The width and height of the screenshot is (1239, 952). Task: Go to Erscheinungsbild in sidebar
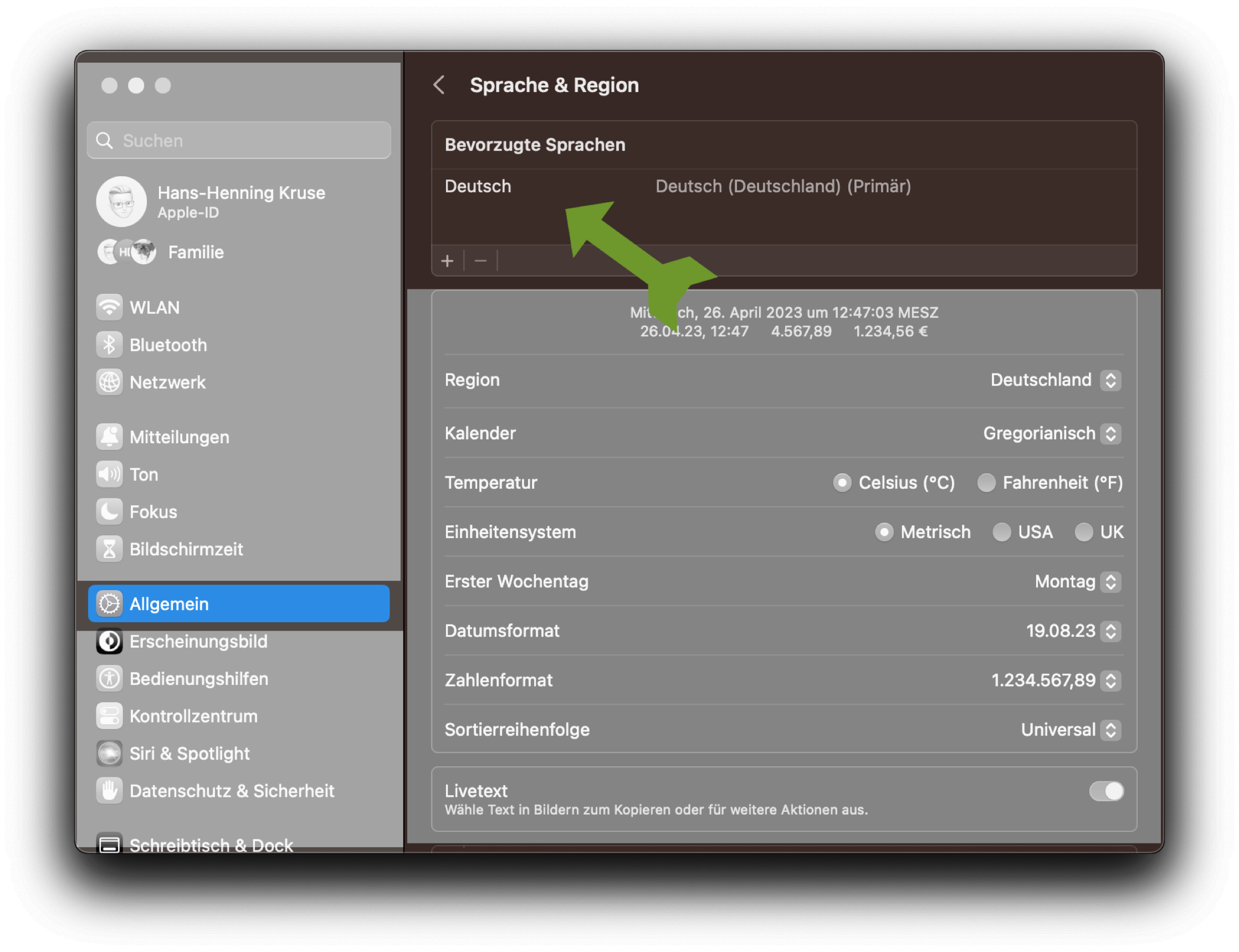198,642
